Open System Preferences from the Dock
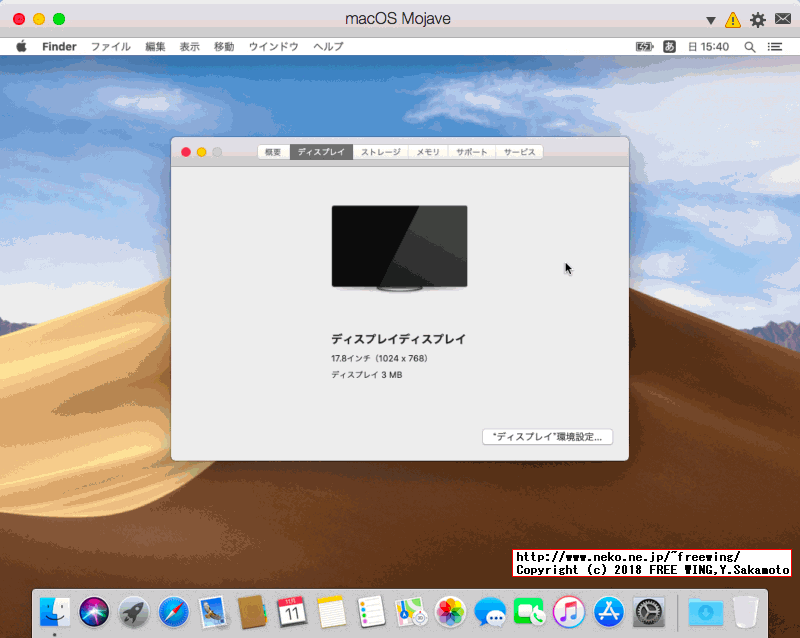800x638 pixels. click(x=645, y=615)
